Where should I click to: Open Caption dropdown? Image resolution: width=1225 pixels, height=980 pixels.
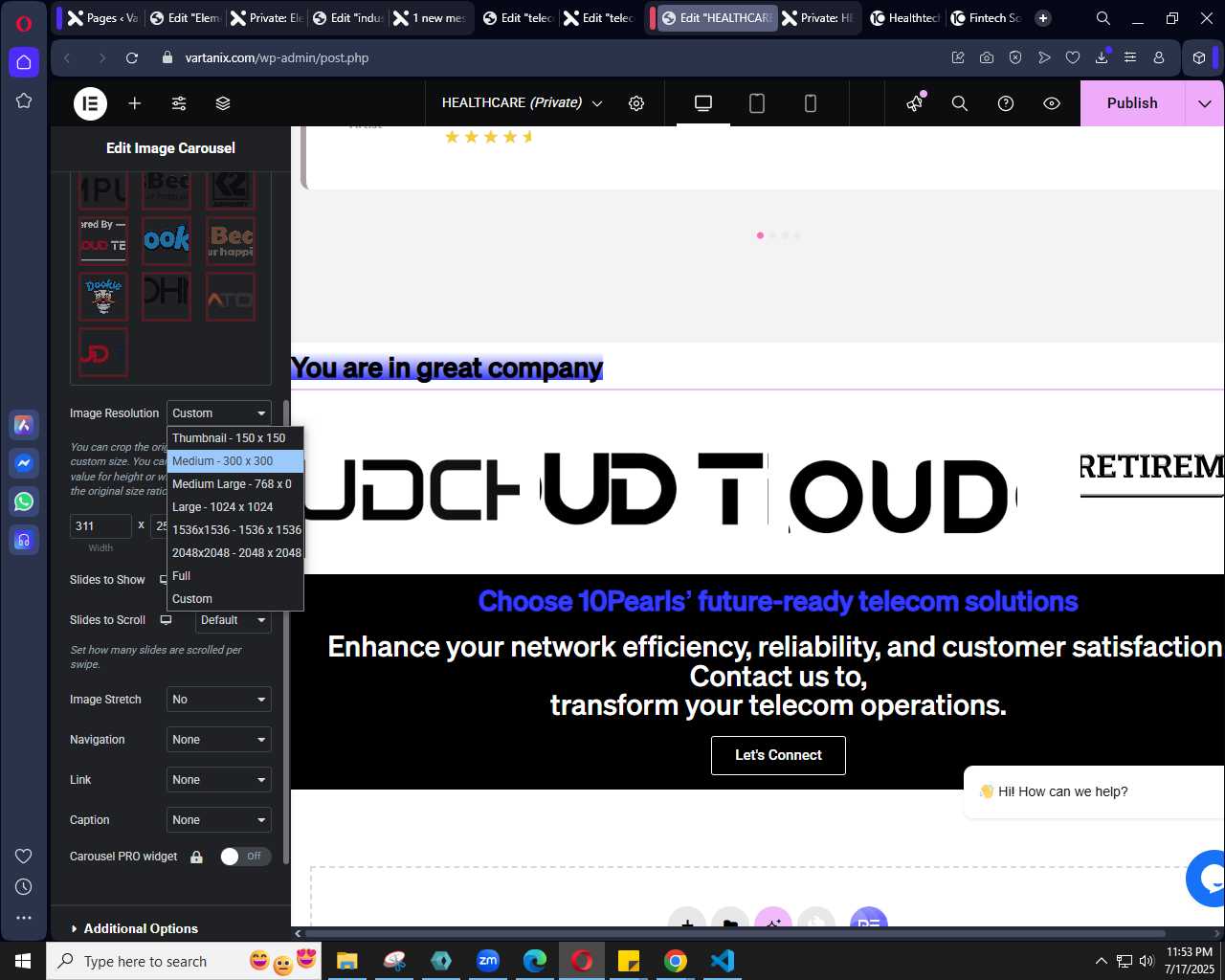pos(219,820)
